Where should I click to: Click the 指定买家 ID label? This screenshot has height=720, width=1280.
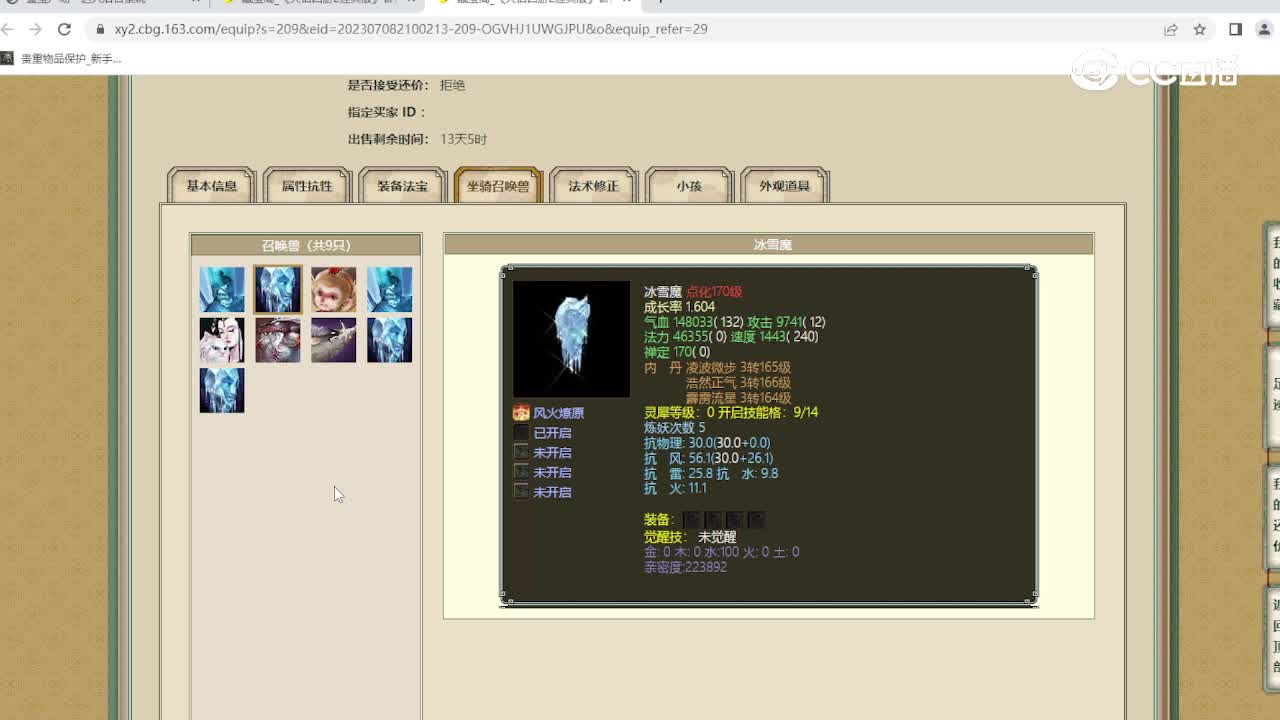[387, 112]
